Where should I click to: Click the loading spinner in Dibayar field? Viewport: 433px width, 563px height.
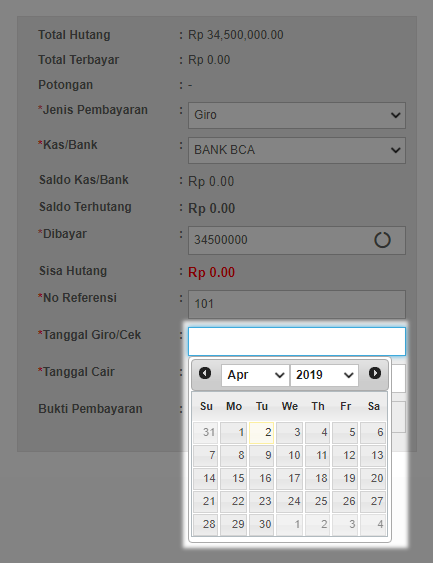click(x=382, y=240)
